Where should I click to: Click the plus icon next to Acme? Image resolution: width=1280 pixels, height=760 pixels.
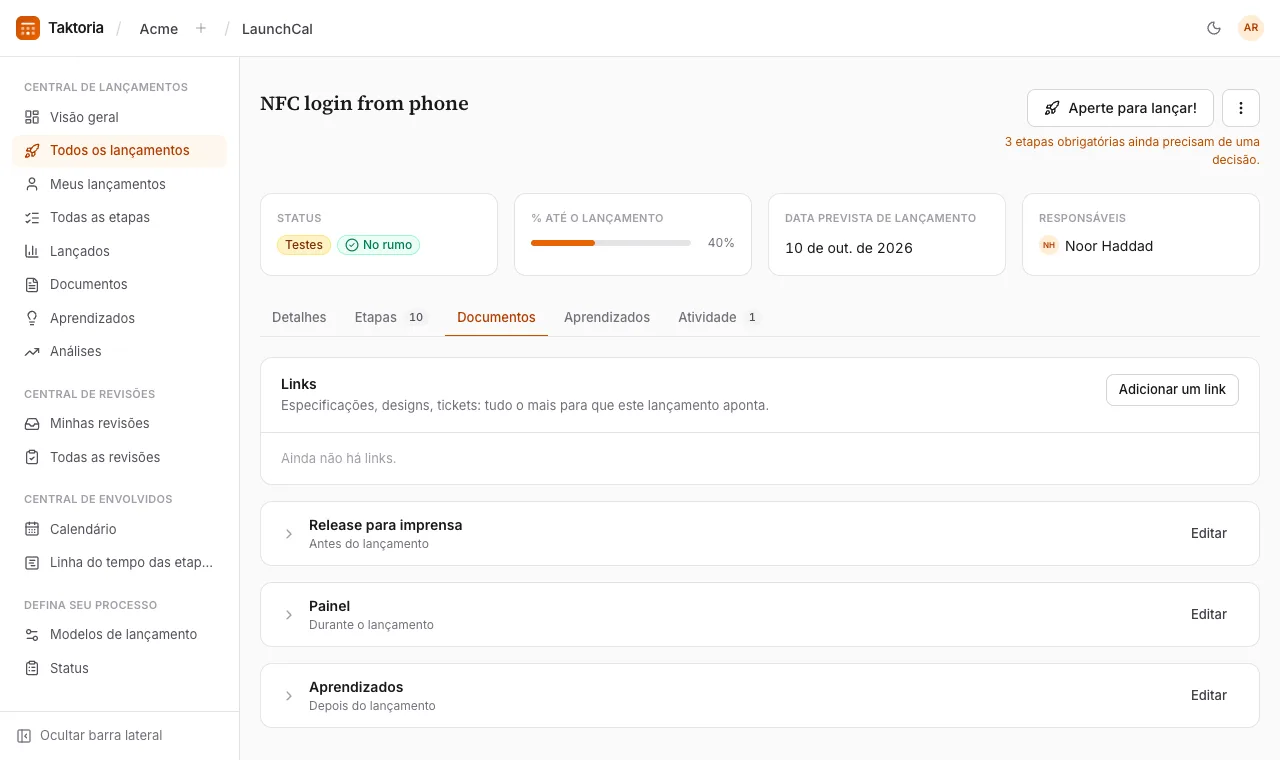201,28
